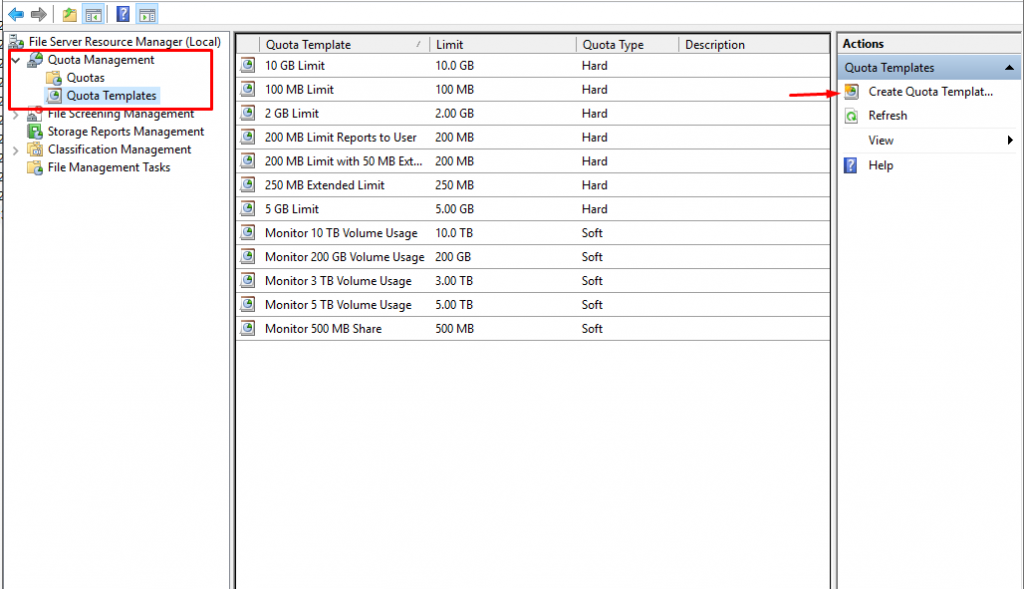Screen dimensions: 1024x589
Task: Expand the File Screening Management node
Action: tap(15, 115)
